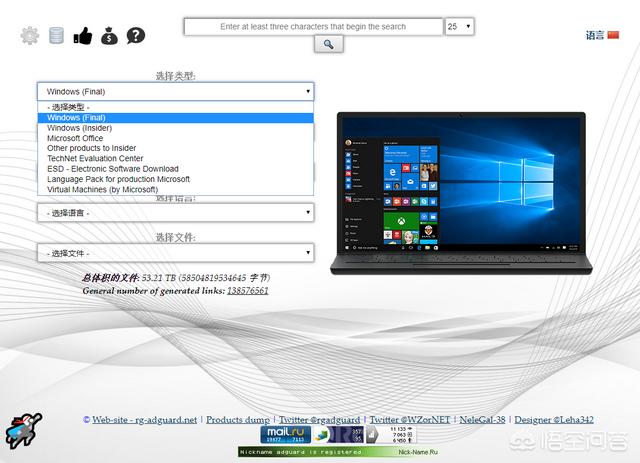Viewport: 640px width, 463px height.
Task: Open Twitter @rgadguard link
Action: 320,420
